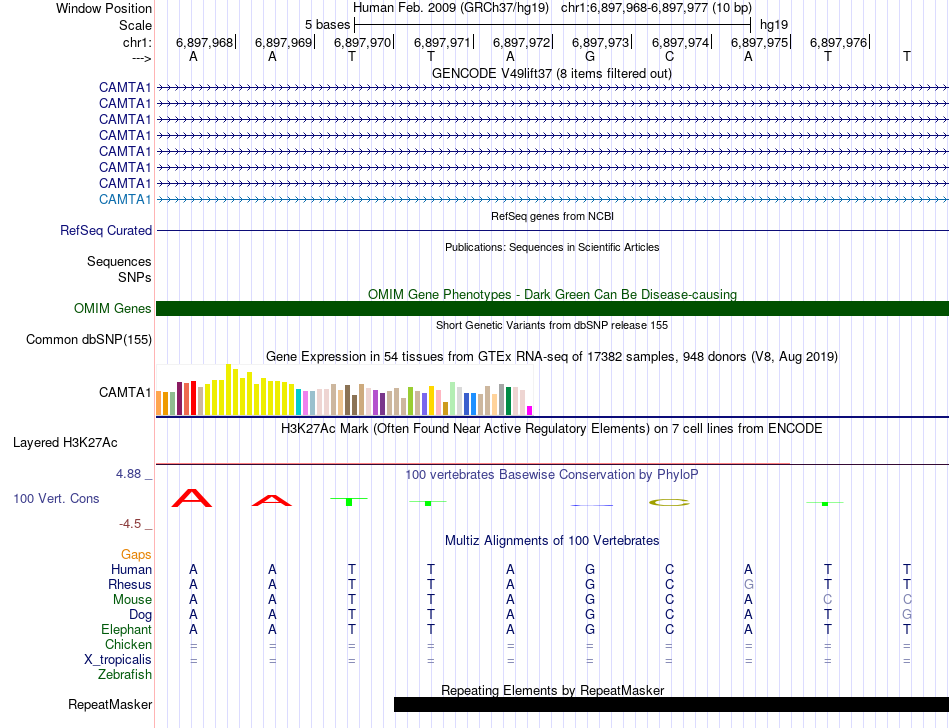The width and height of the screenshot is (950, 728).
Task: Select the Elephant alignment row label
Action: 126,629
